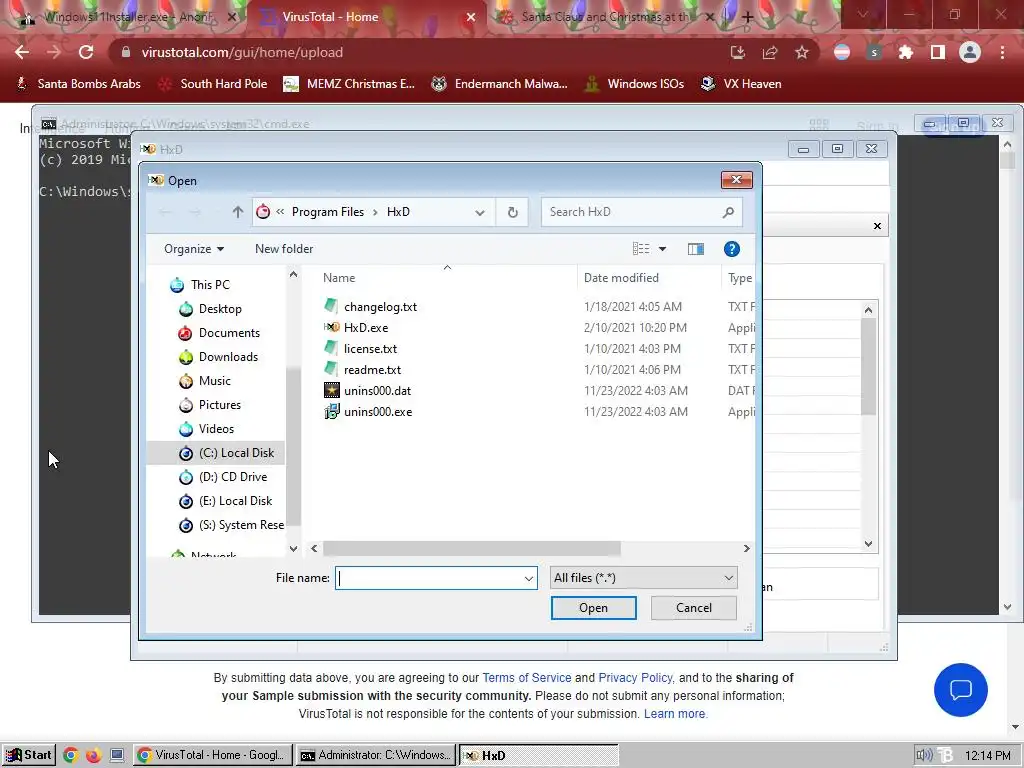1024x768 pixels.
Task: Expand the view options dropdown arrow
Action: click(662, 249)
